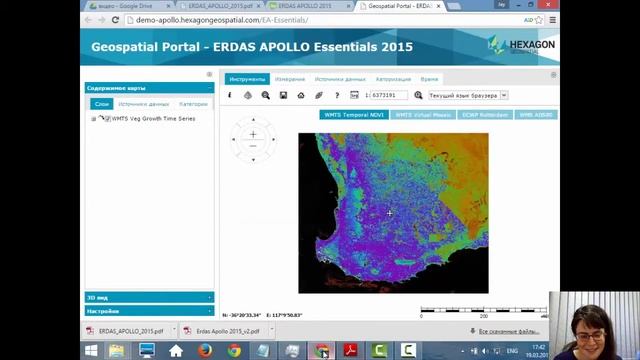640x360 pixels.
Task: Pan map down with navigator arrow
Action: point(253,160)
